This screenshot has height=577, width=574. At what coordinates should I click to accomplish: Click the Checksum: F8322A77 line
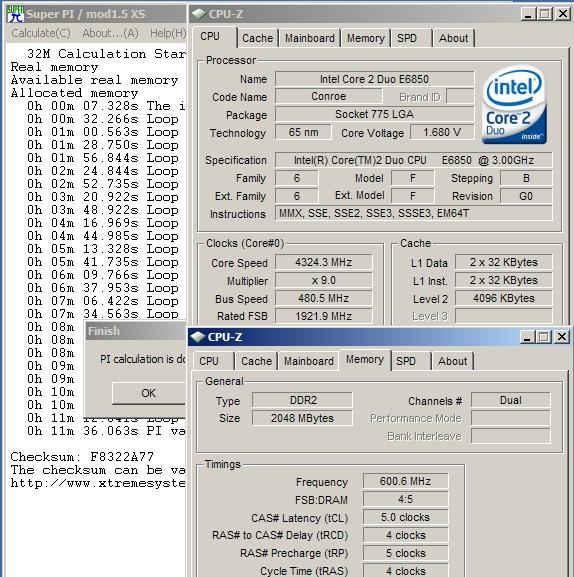point(82,457)
